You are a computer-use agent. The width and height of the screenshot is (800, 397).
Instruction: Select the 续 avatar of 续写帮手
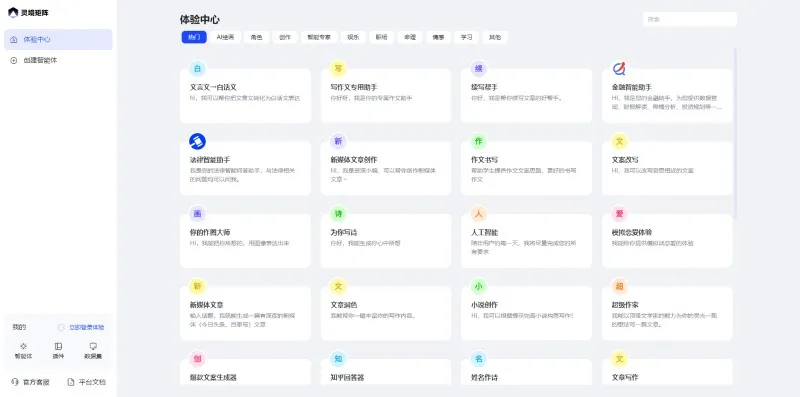(479, 68)
